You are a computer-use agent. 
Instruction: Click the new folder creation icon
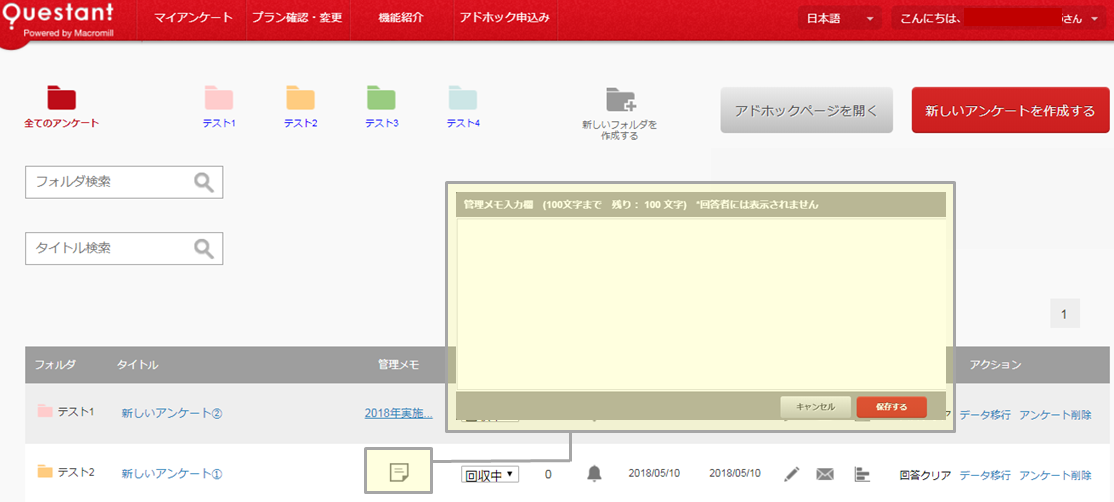coord(621,100)
